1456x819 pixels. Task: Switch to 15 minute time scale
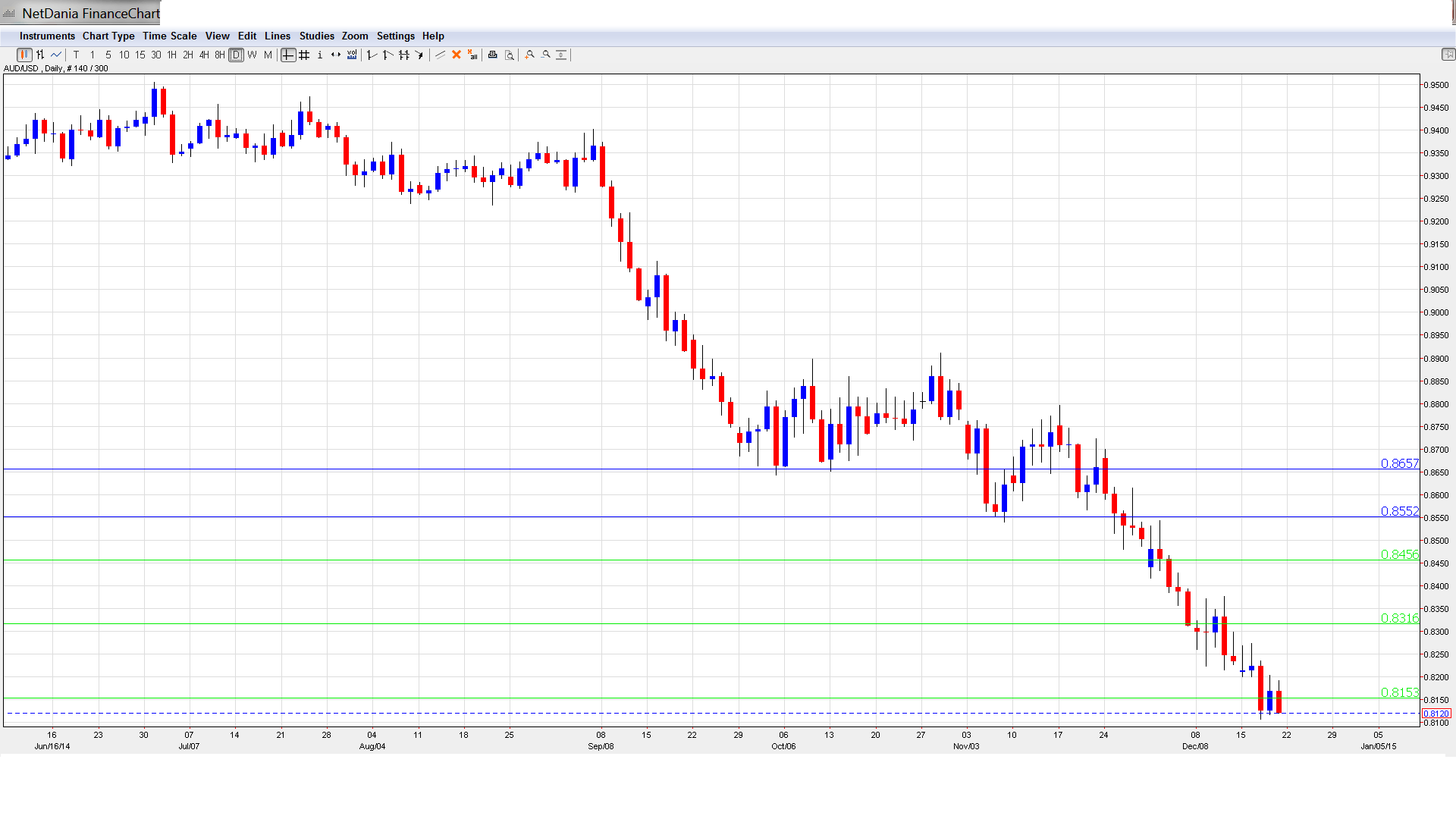pyautogui.click(x=140, y=55)
